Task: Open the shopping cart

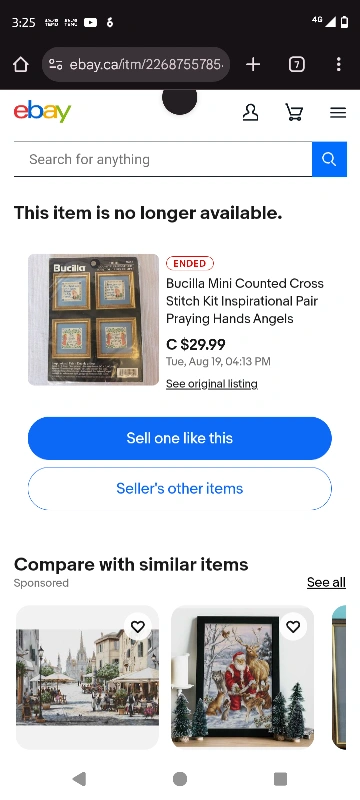Action: tap(294, 112)
